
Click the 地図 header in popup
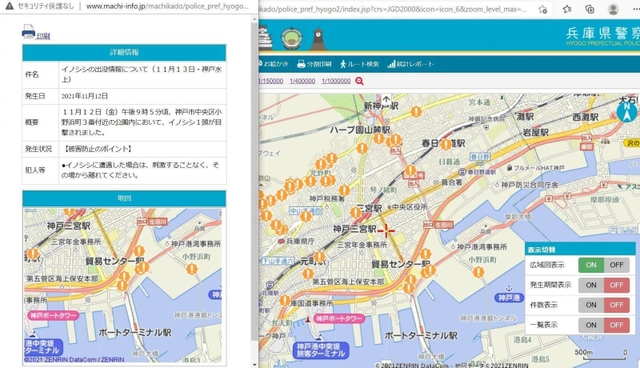tap(124, 198)
